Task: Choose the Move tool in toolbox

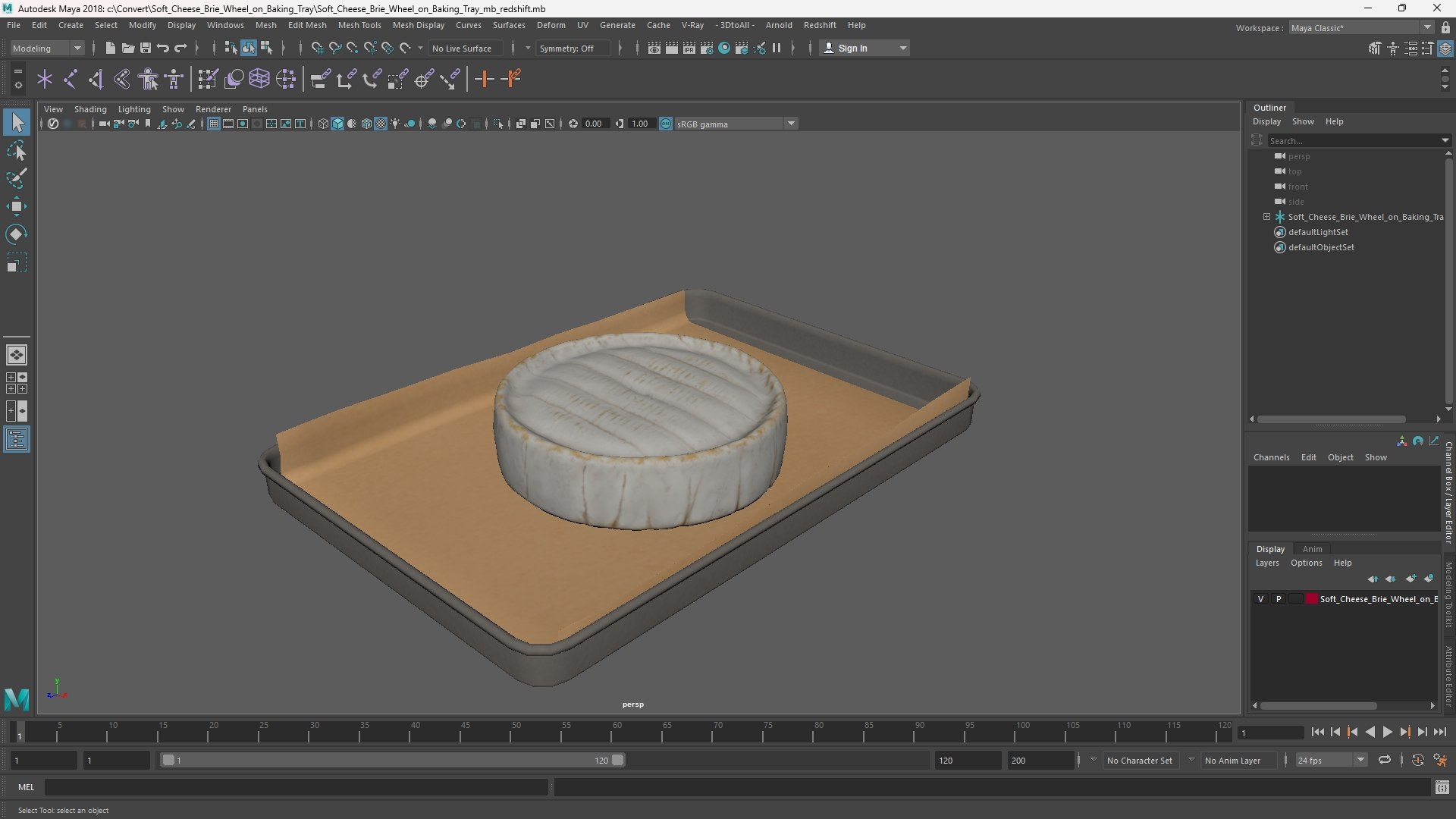Action: 17,206
